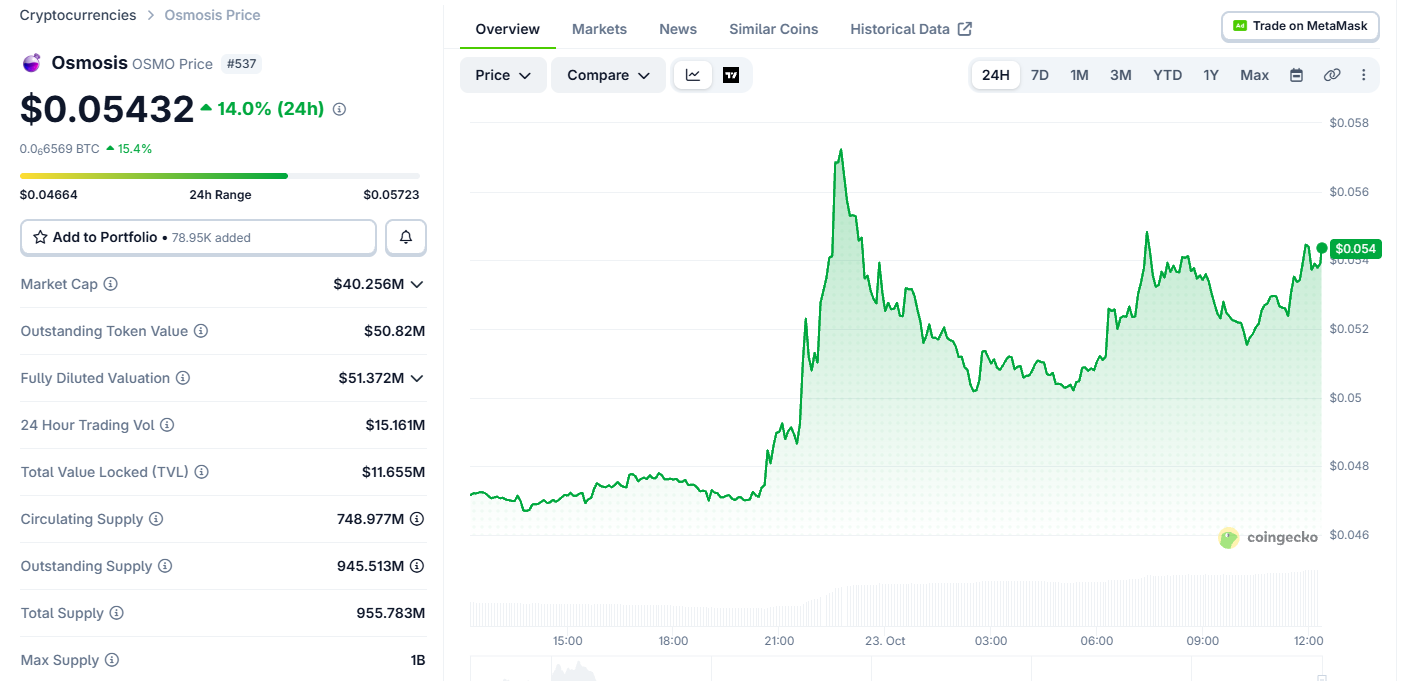The width and height of the screenshot is (1401, 681).
Task: Click info icon next to Circulating Supply label
Action: coord(156,519)
